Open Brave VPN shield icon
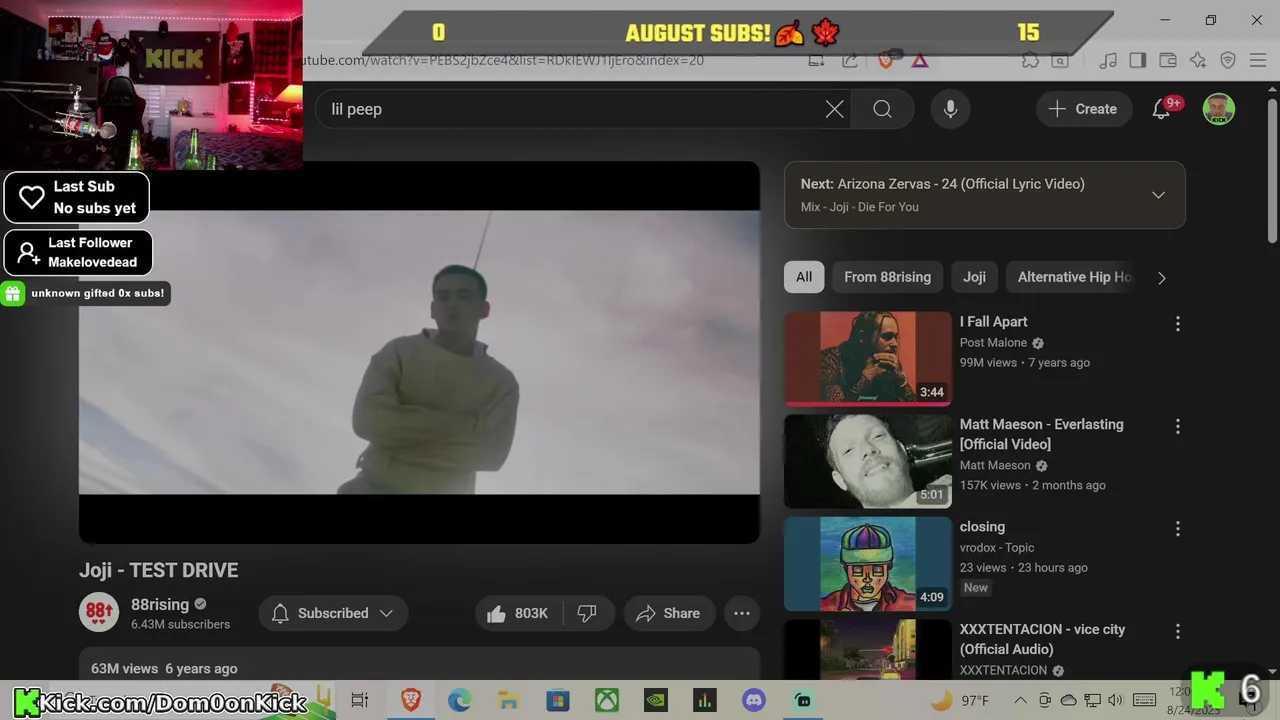The image size is (1280, 720). [1228, 60]
